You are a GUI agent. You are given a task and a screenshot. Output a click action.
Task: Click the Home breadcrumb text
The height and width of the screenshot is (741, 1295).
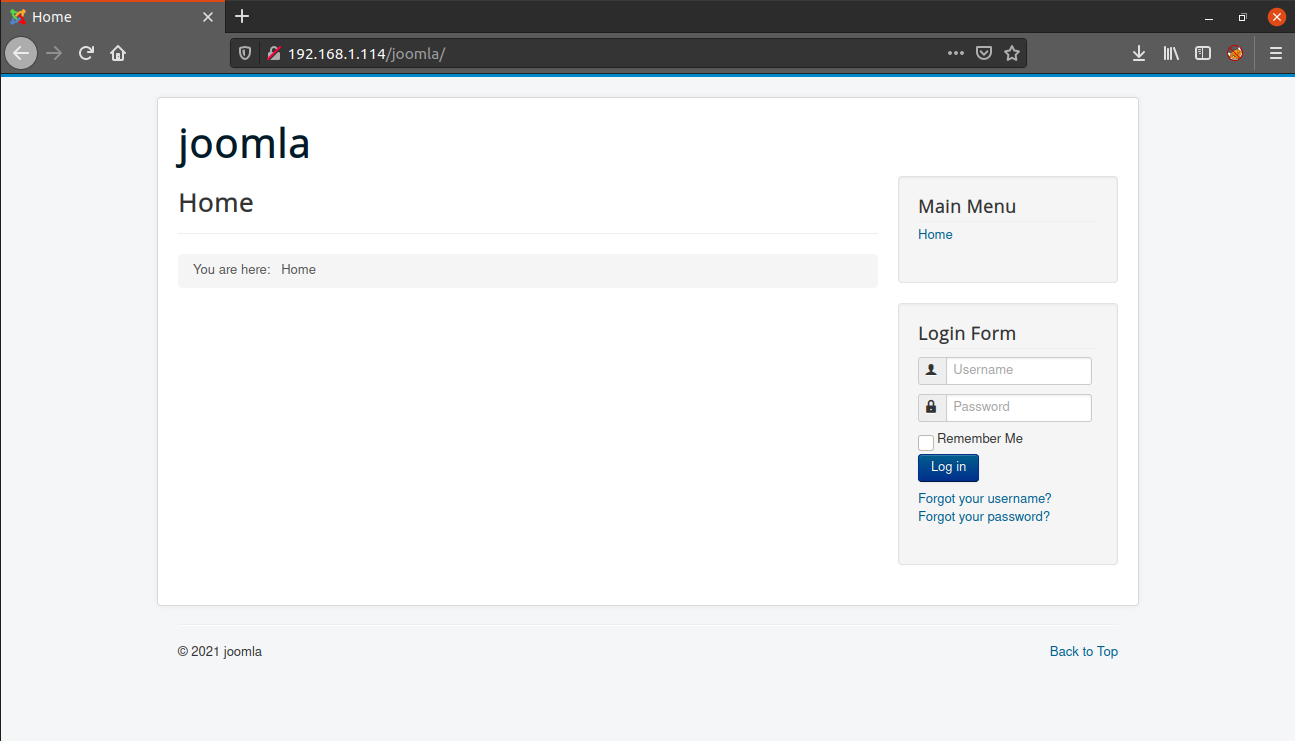coord(298,269)
